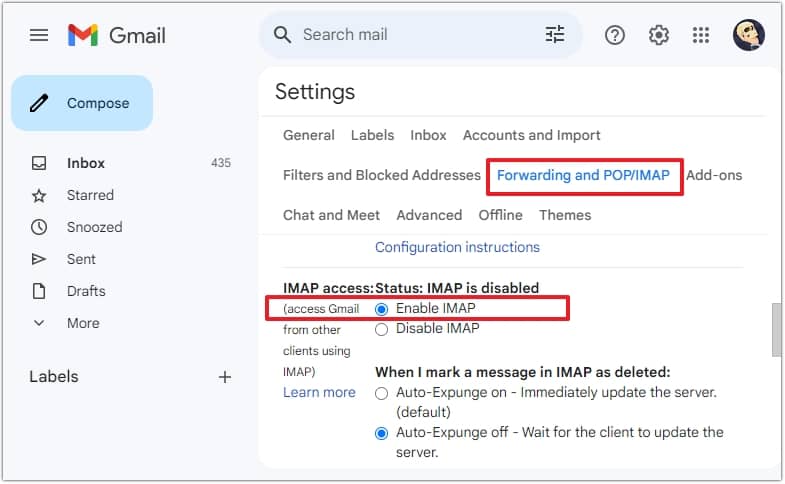Viewport: 785px width, 484px height.
Task: Open the Offline settings tab
Action: coord(500,215)
